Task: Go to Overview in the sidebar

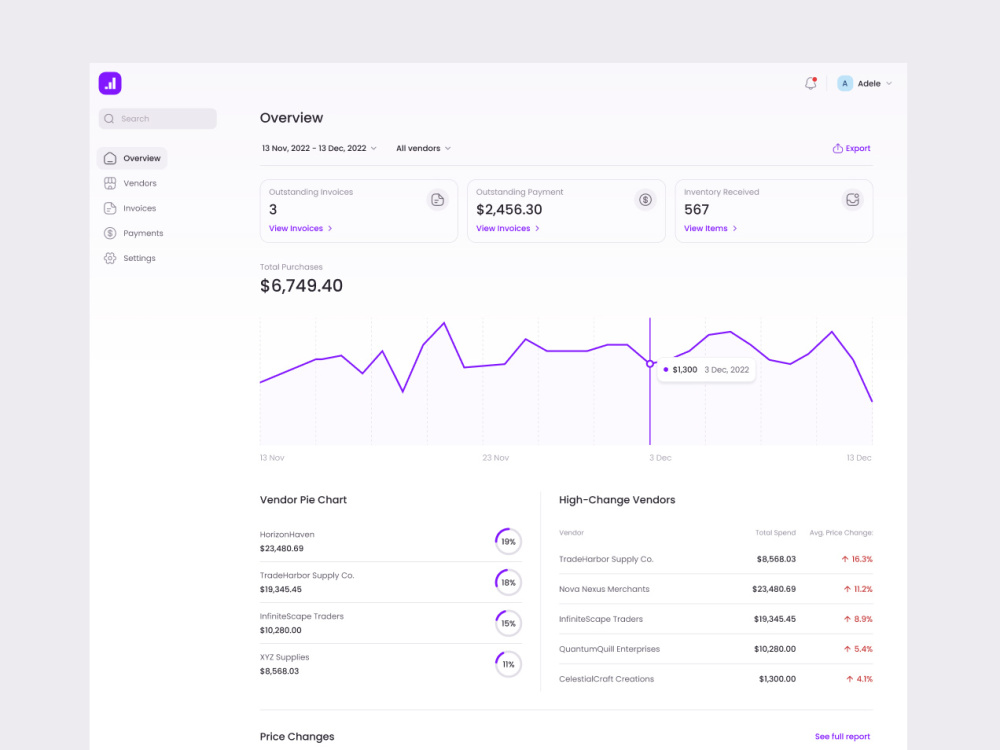Action: coord(132,158)
